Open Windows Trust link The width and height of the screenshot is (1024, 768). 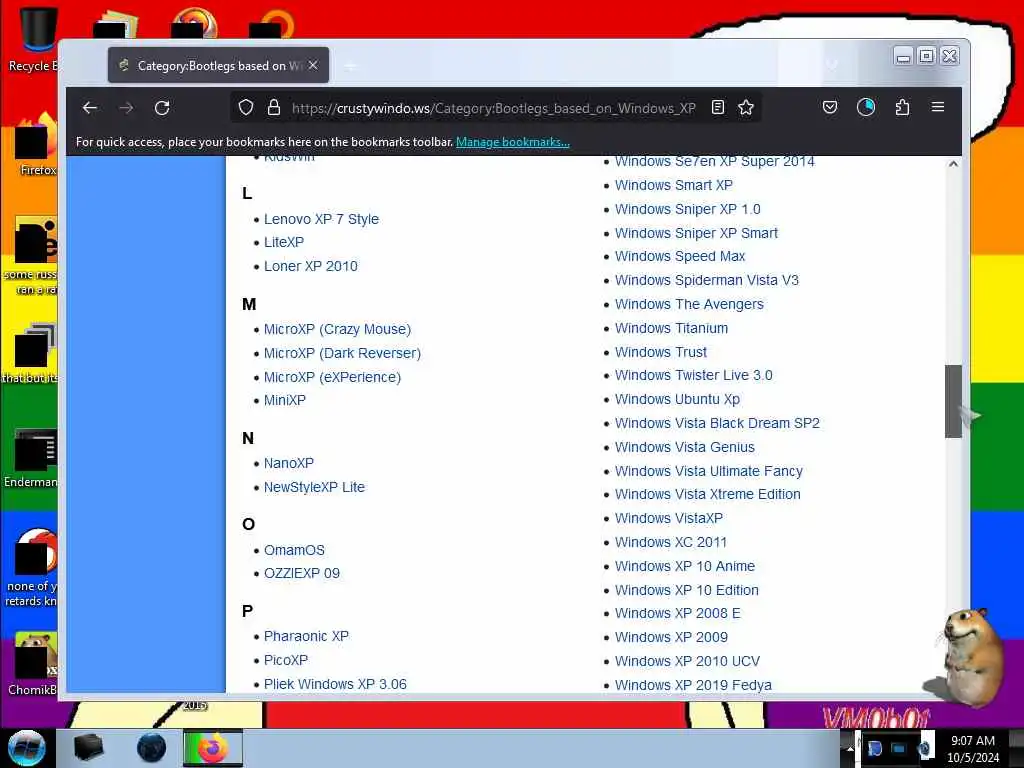(661, 353)
